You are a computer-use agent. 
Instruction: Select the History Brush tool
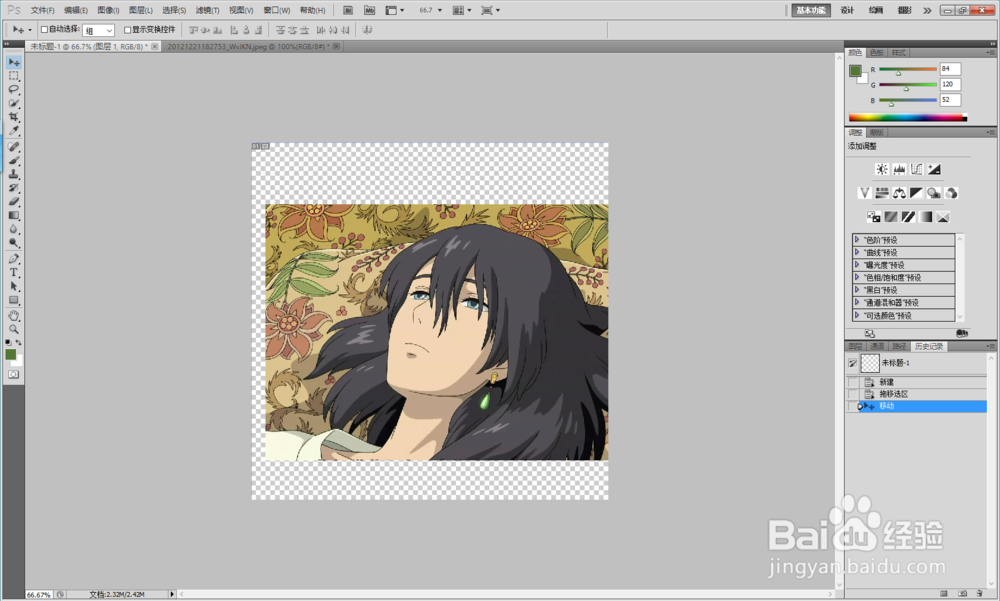pos(13,188)
